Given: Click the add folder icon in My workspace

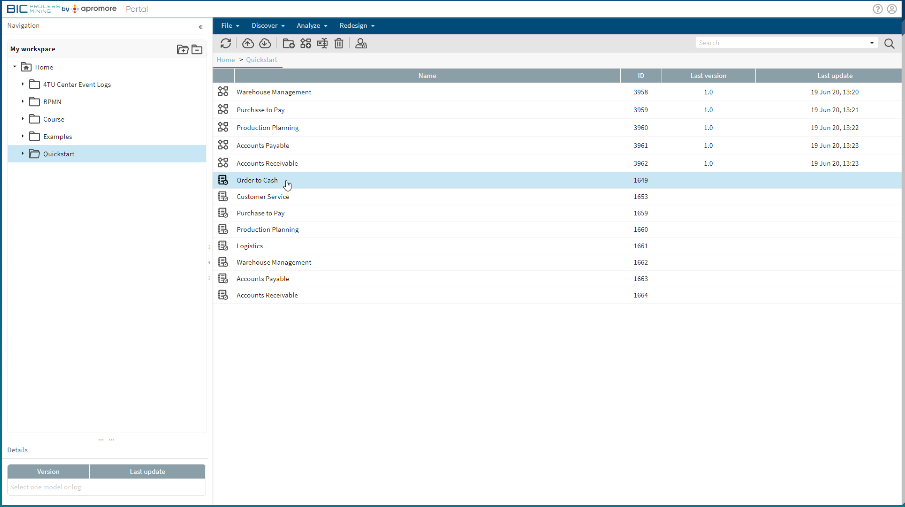Looking at the screenshot, I should click(182, 49).
